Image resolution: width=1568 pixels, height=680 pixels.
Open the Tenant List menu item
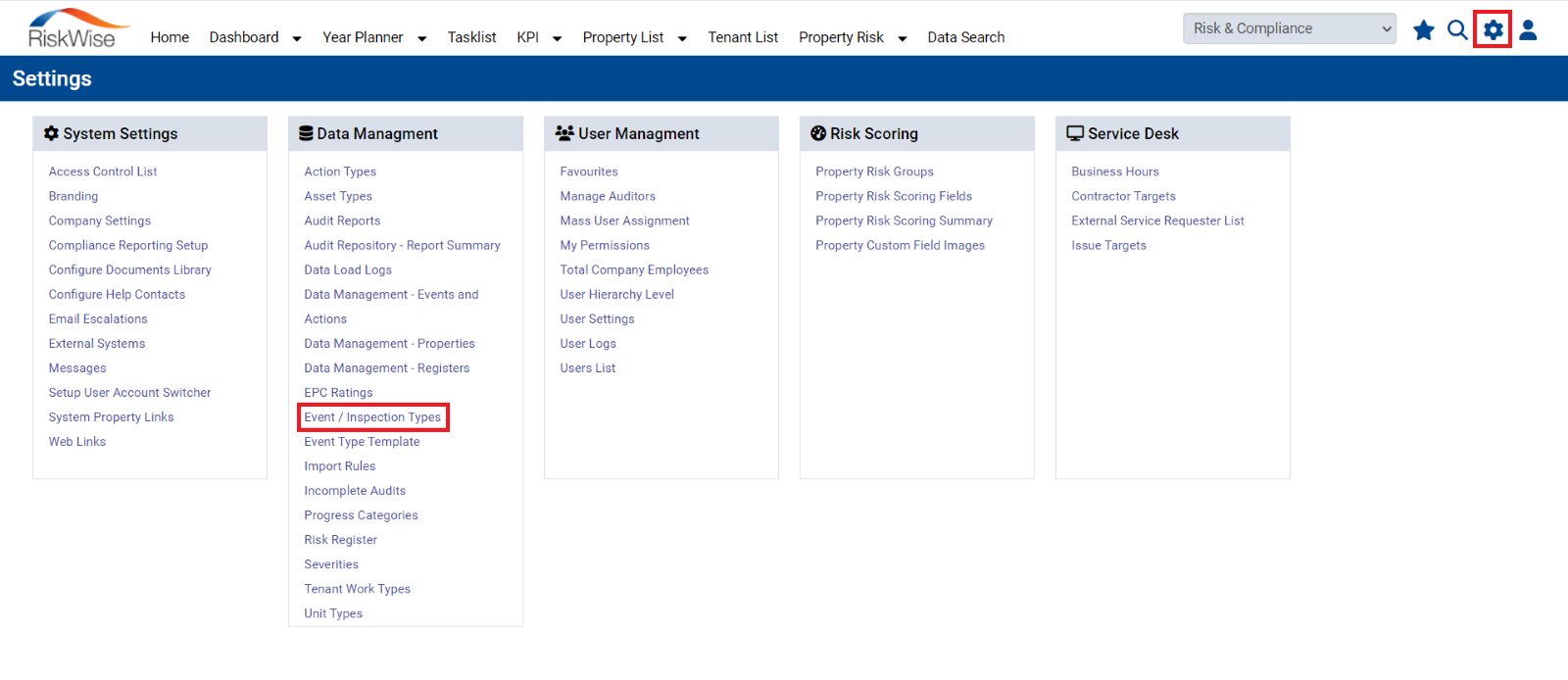[743, 37]
